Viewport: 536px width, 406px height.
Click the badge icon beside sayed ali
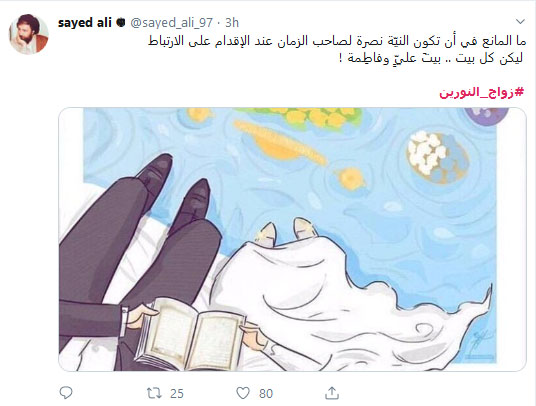(x=121, y=23)
